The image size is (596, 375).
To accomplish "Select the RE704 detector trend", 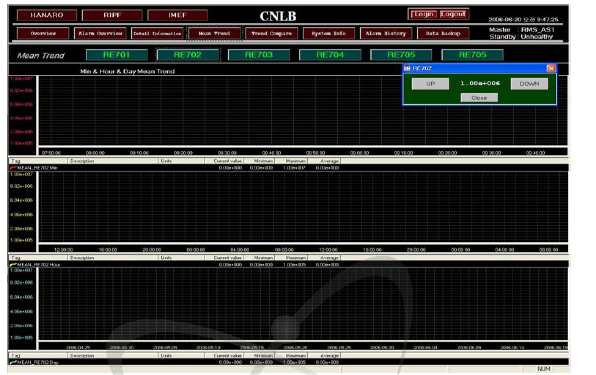I will pyautogui.click(x=330, y=55).
